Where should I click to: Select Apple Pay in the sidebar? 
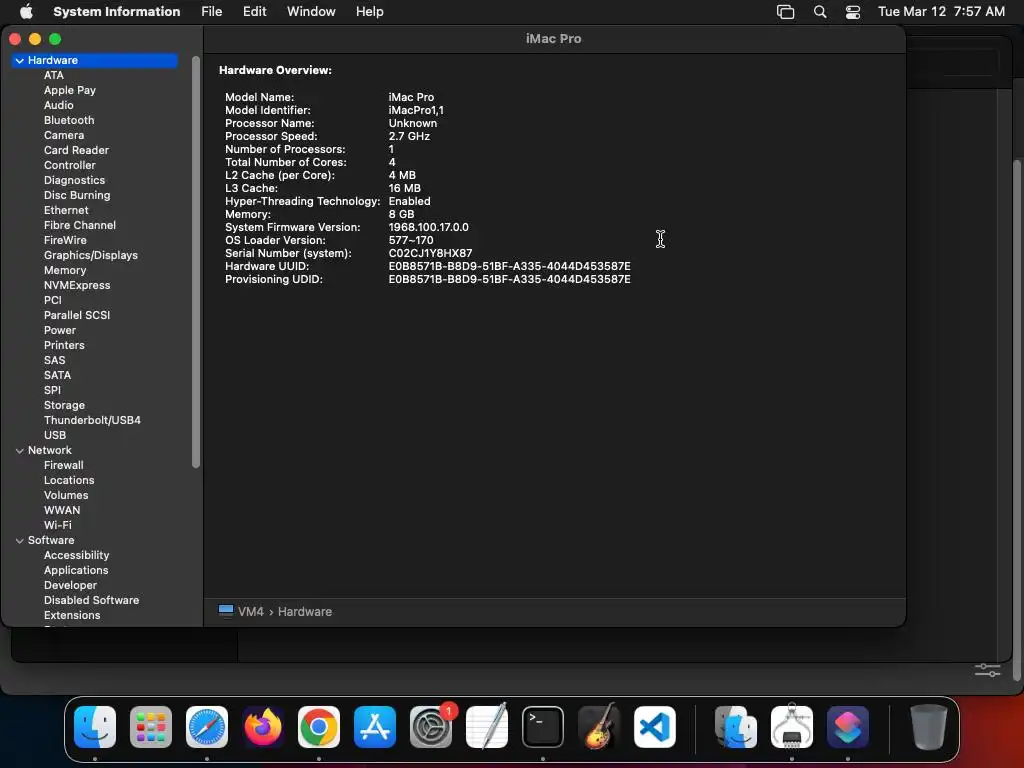point(70,90)
